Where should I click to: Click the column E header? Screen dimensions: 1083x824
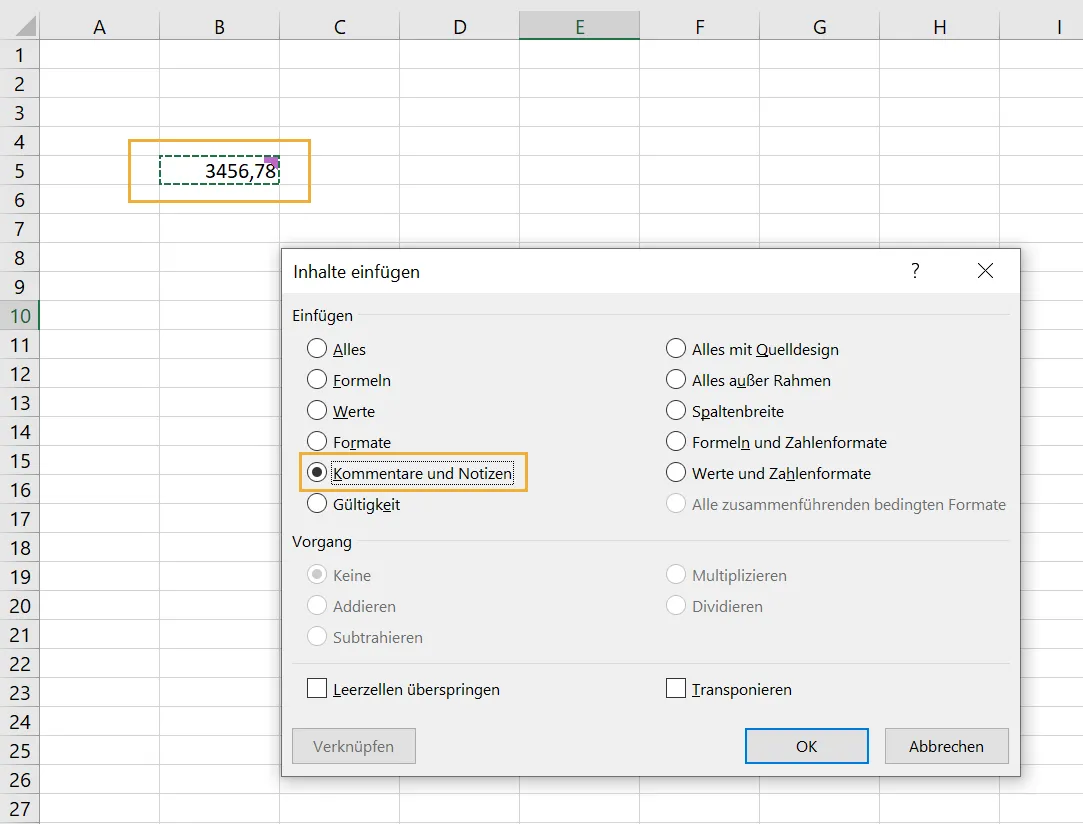(x=579, y=25)
